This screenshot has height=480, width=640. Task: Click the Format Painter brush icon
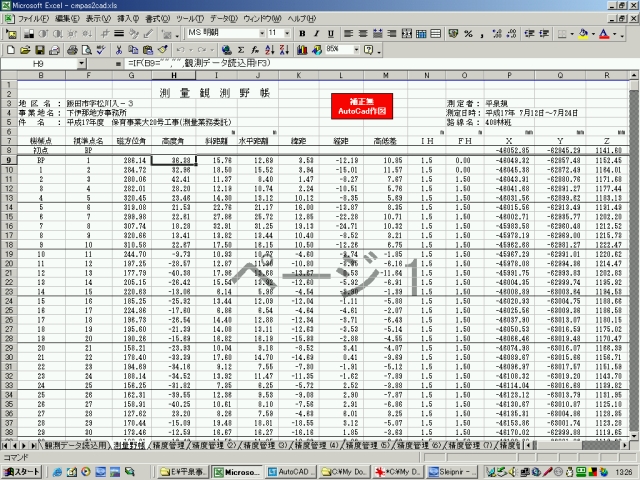162,48
